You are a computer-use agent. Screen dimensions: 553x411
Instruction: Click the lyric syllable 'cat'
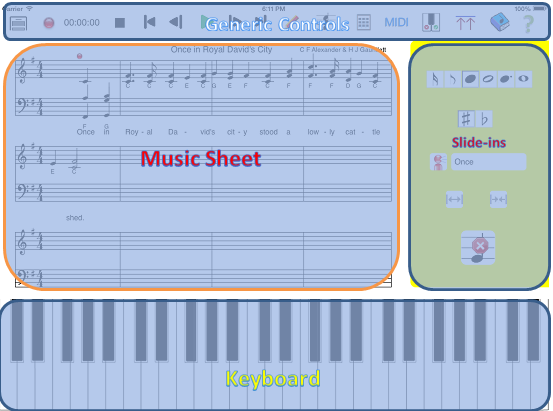(350, 132)
